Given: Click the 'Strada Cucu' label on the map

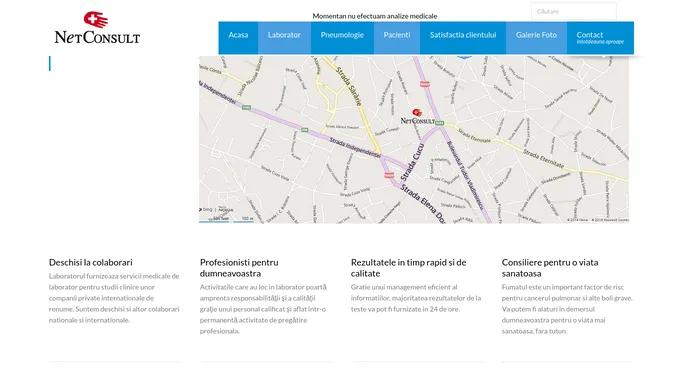Looking at the screenshot, I should (x=412, y=162).
